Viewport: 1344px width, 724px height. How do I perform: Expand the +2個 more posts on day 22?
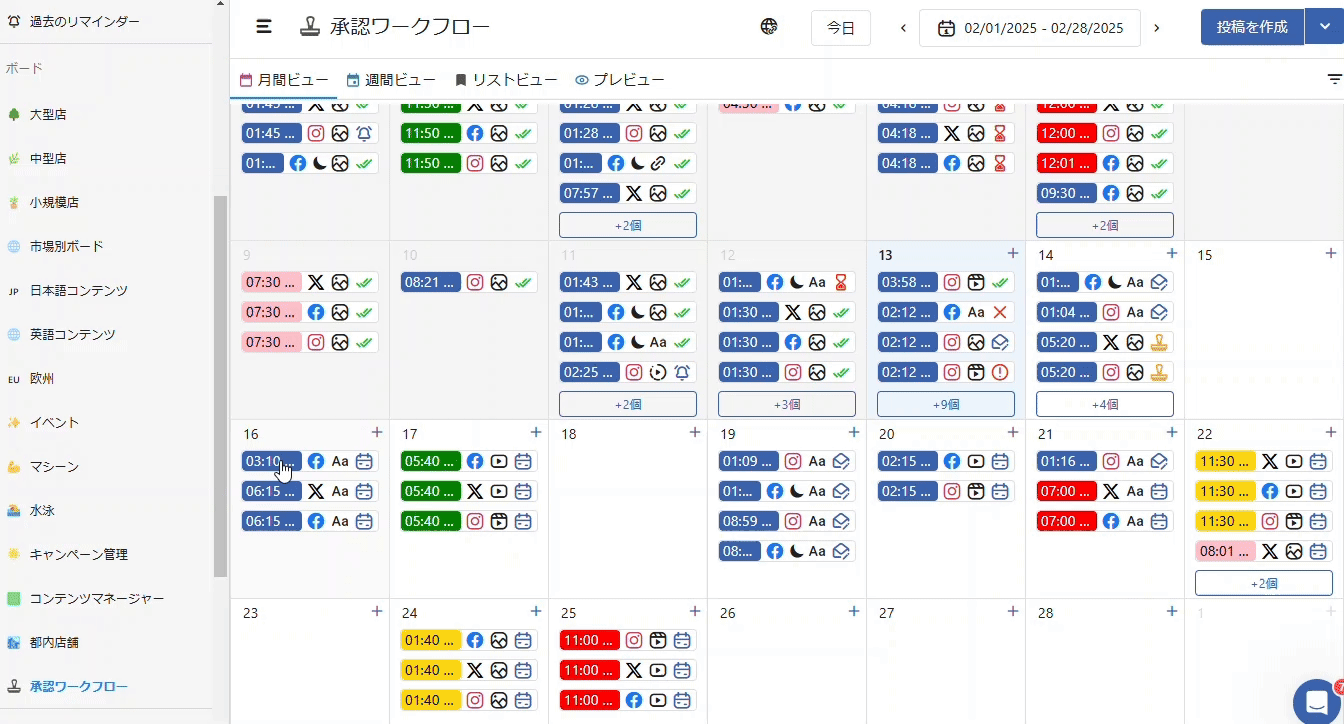[1264, 583]
